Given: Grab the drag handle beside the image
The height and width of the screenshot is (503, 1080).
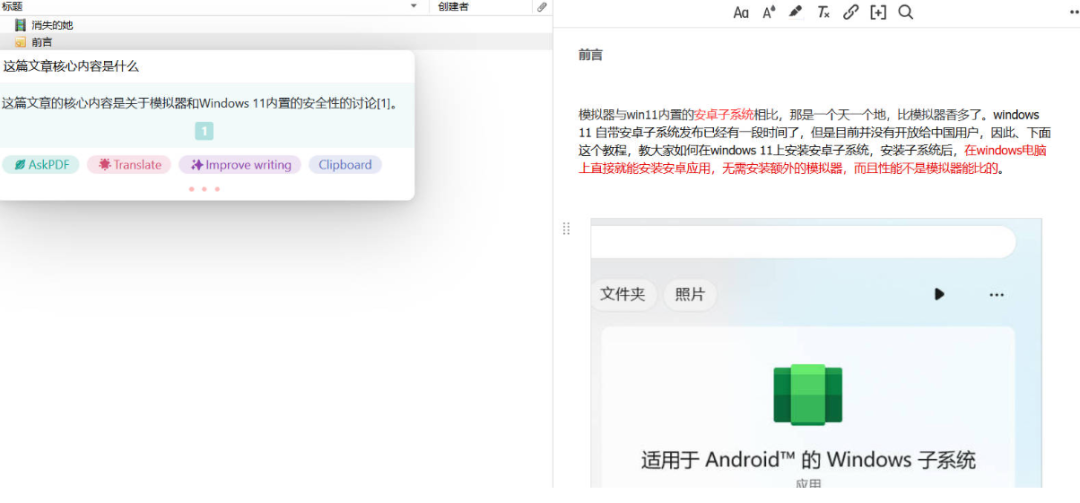Looking at the screenshot, I should (x=566, y=229).
